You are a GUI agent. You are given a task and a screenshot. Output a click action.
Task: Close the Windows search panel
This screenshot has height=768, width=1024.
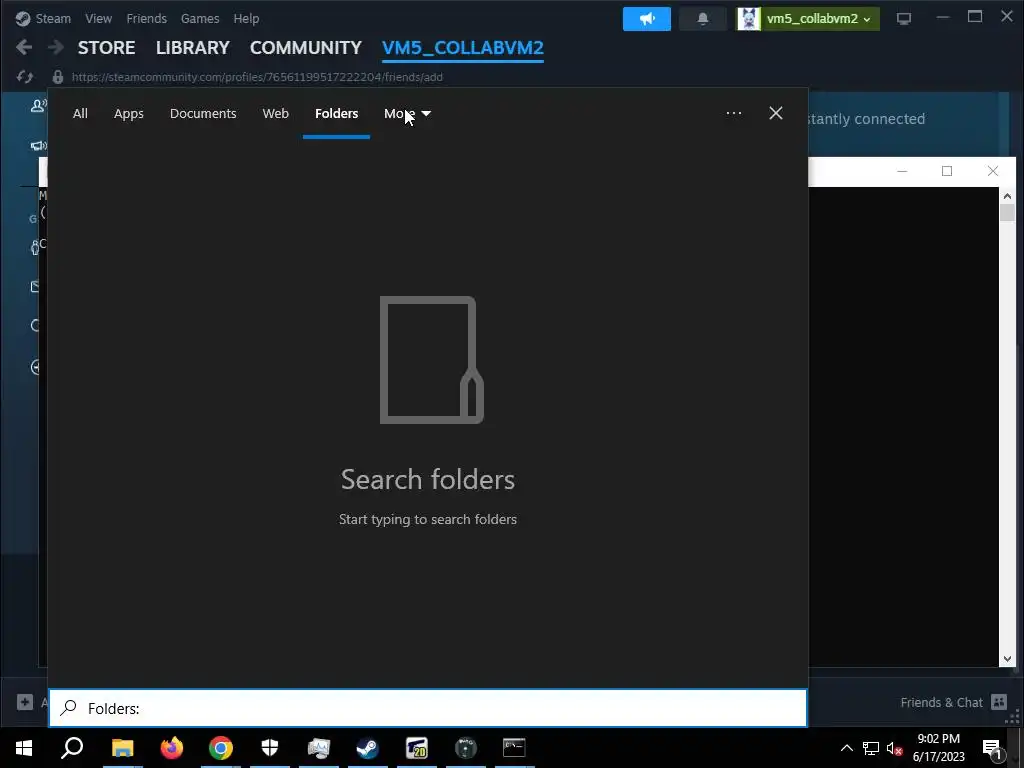pos(776,113)
